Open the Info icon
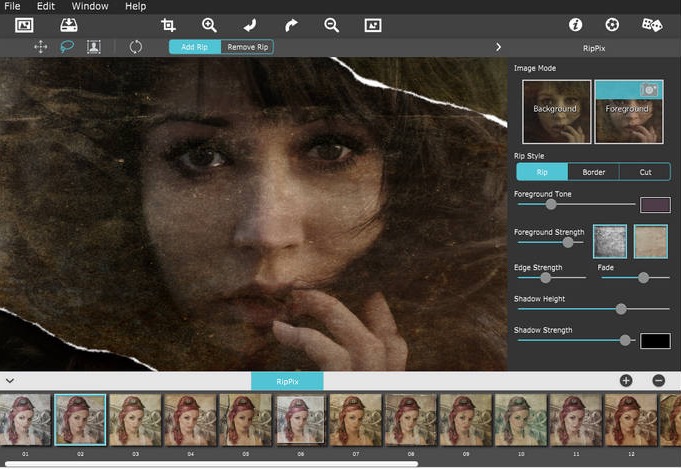This screenshot has width=681, height=469. 575,25
